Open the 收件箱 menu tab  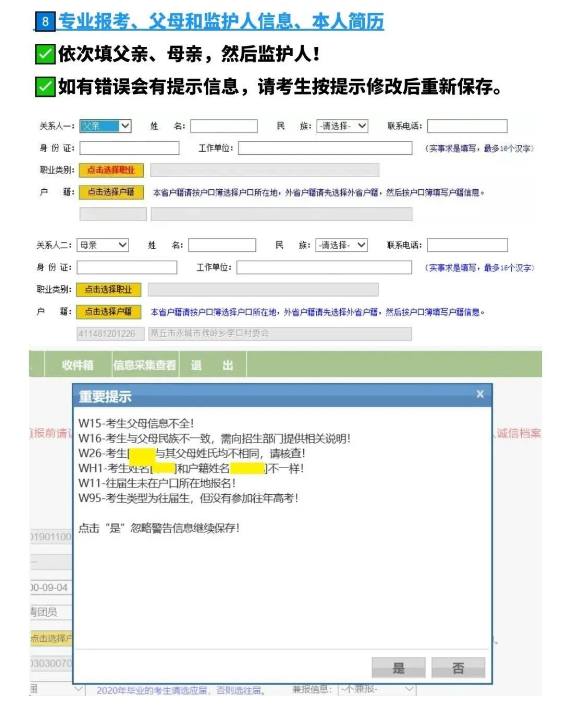tap(78, 365)
